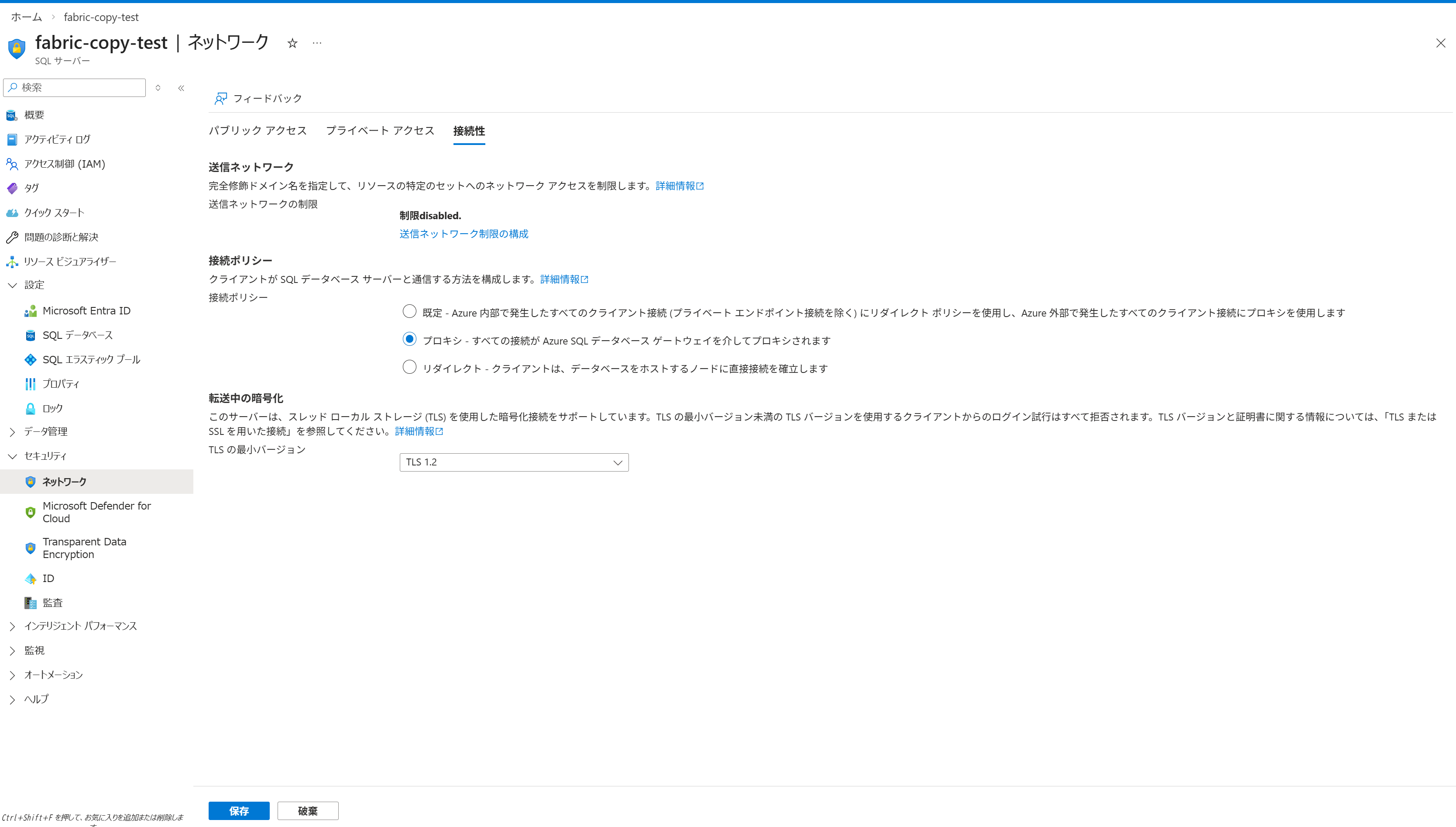Open the アクティビティ ログ page
The height and width of the screenshot is (827, 1456).
pyautogui.click(x=56, y=139)
